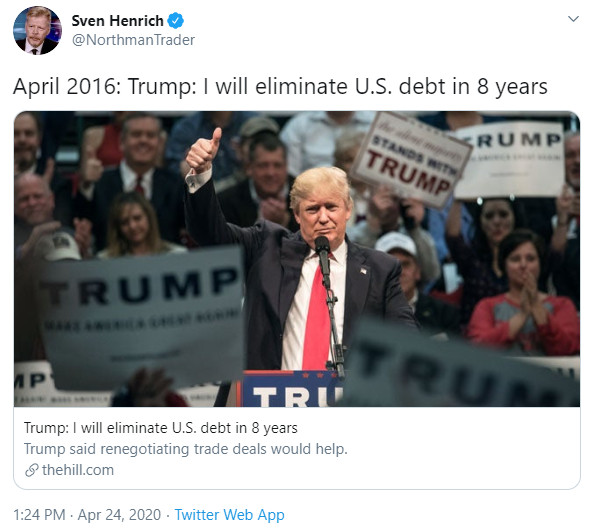Click the blue podium sign in photo
The image size is (591, 532).
[291, 389]
